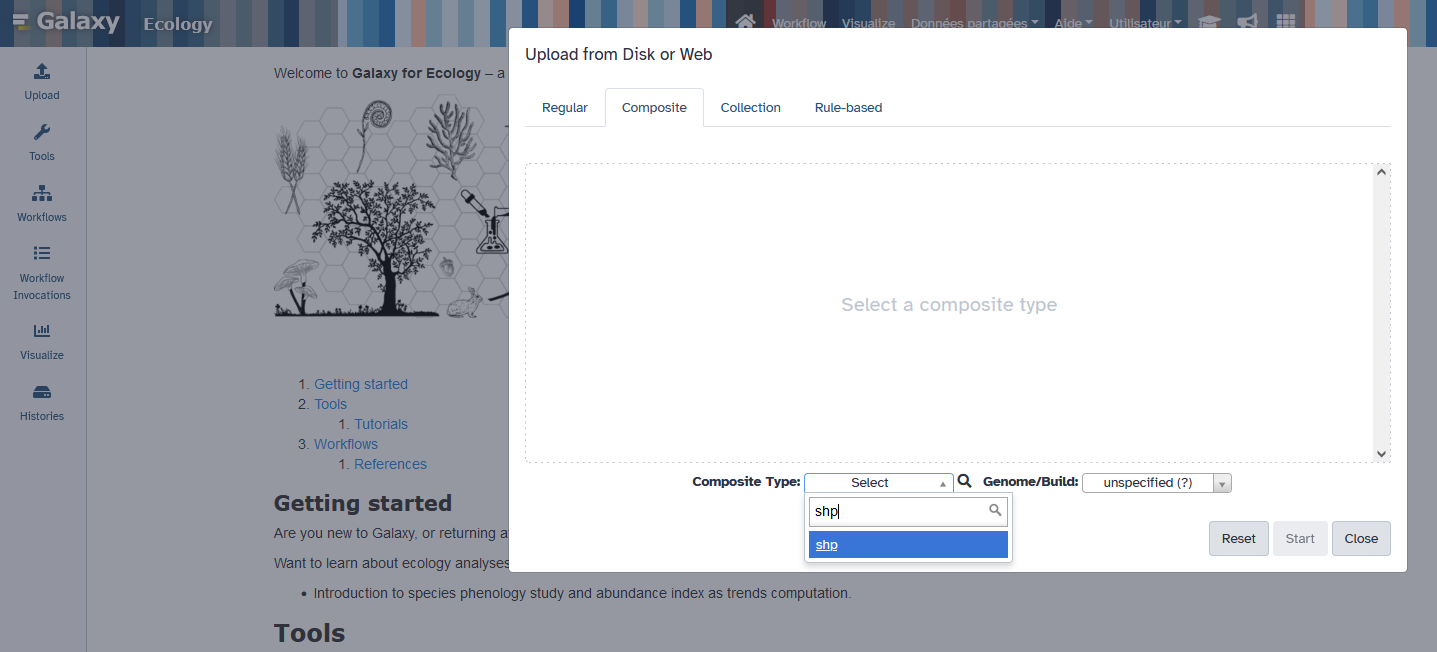Viewport: 1437px width, 652px height.
Task: Close the upload dialog with Close button
Action: (1361, 538)
